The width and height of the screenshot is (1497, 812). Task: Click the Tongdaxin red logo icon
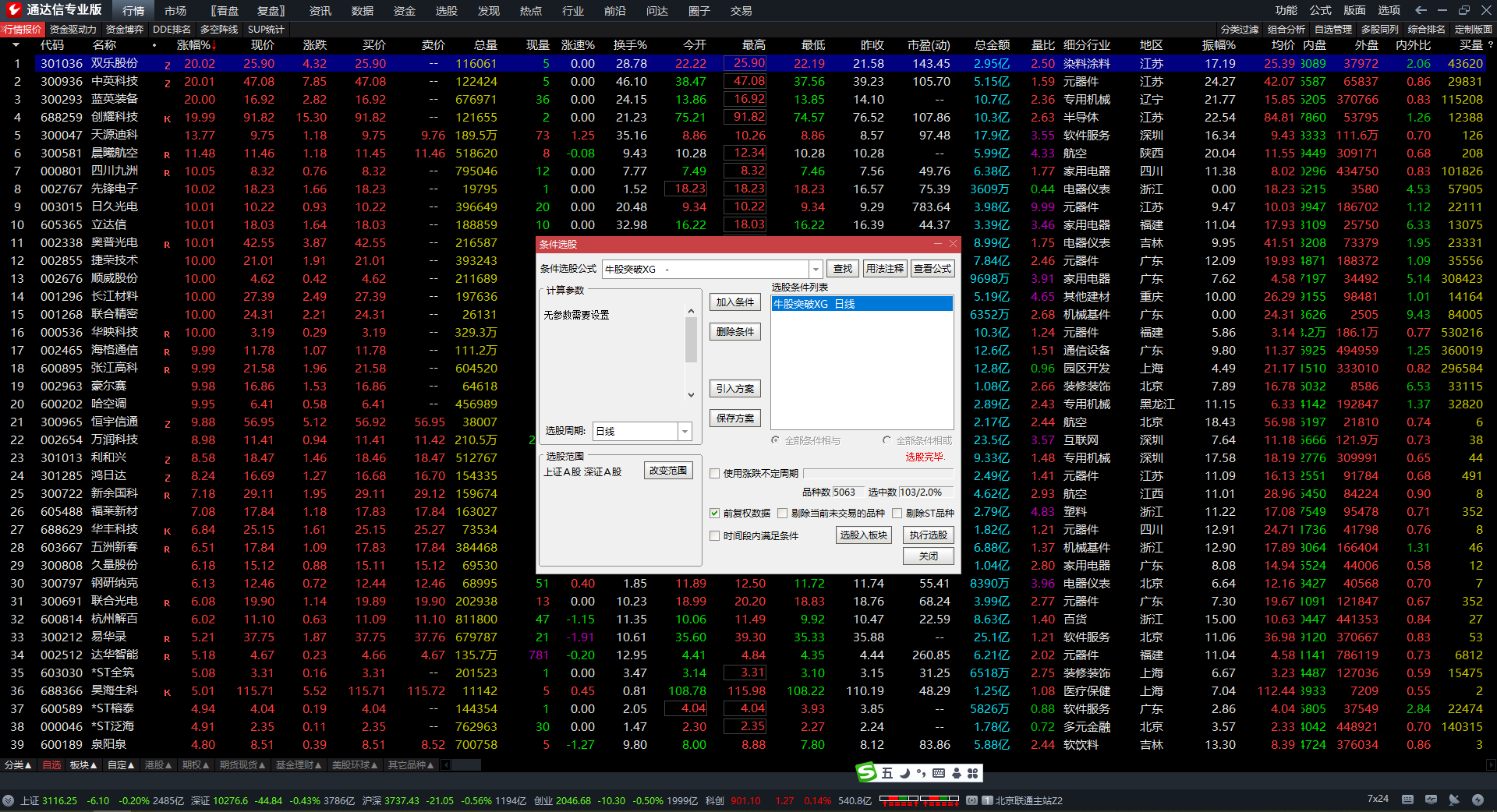(13, 9)
